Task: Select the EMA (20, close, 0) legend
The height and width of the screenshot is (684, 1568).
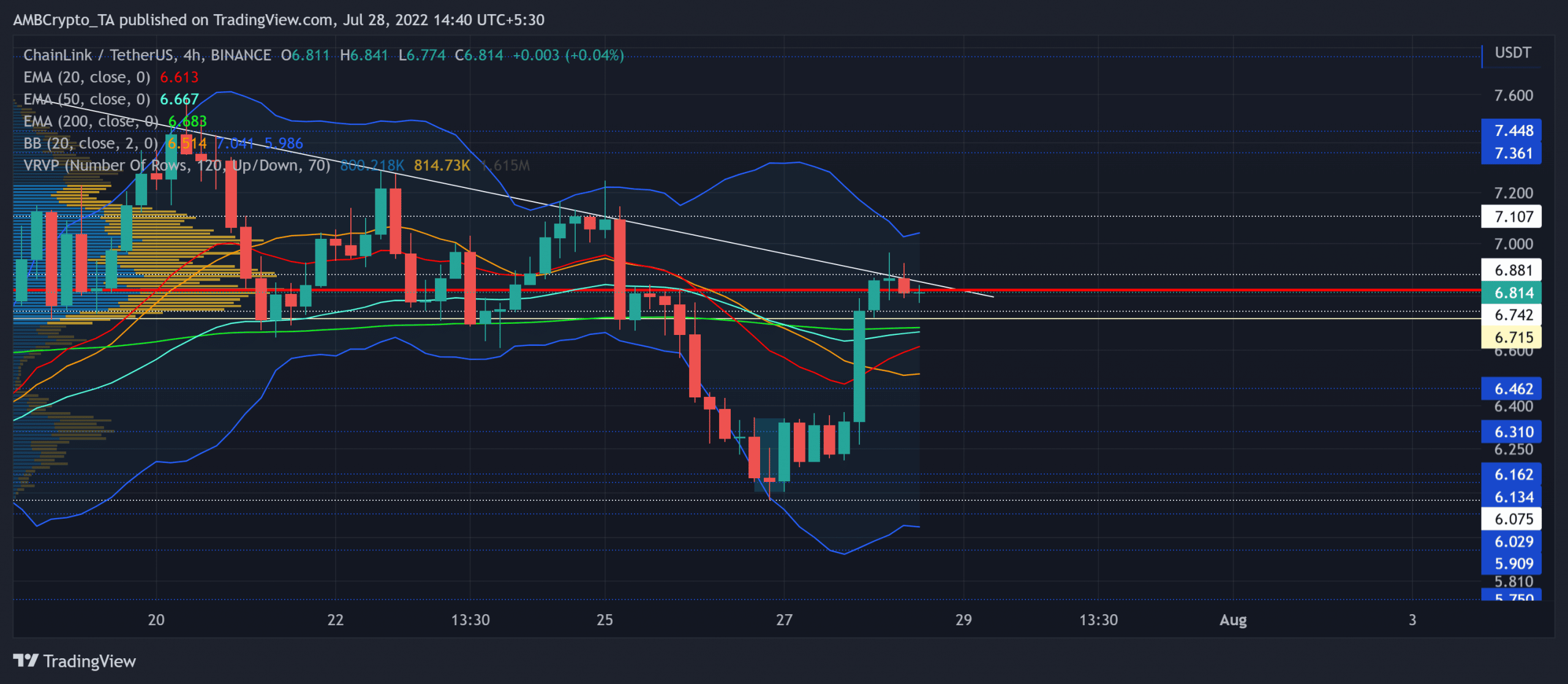Action: point(87,77)
